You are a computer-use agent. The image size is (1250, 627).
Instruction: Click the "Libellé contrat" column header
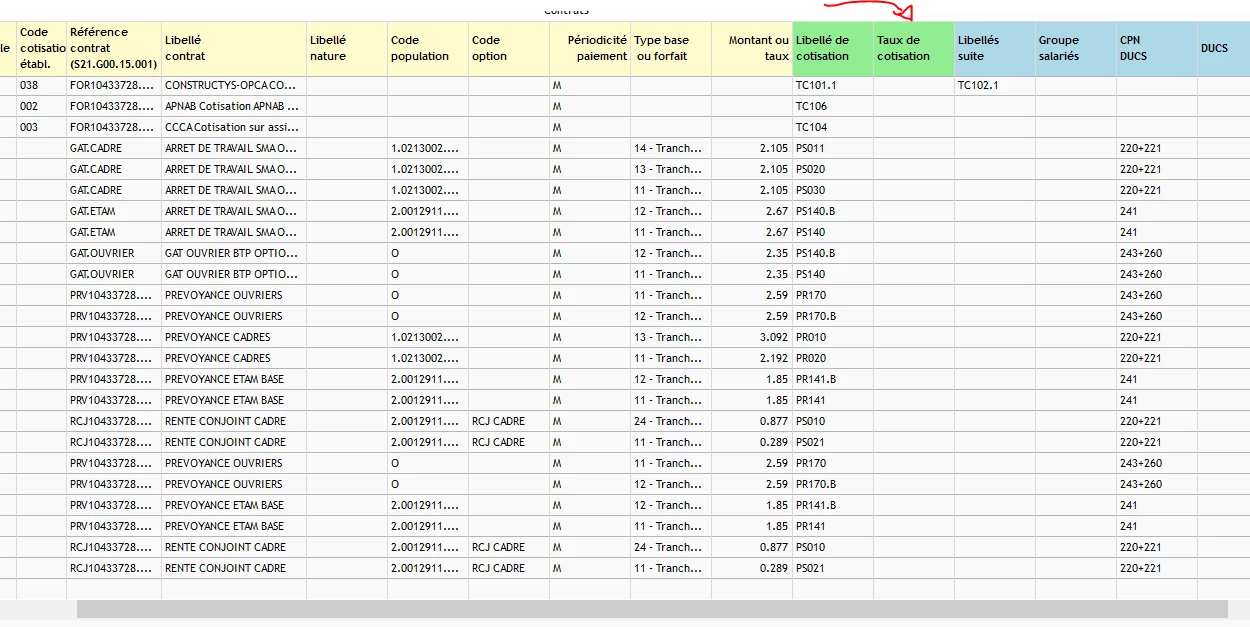coord(234,48)
